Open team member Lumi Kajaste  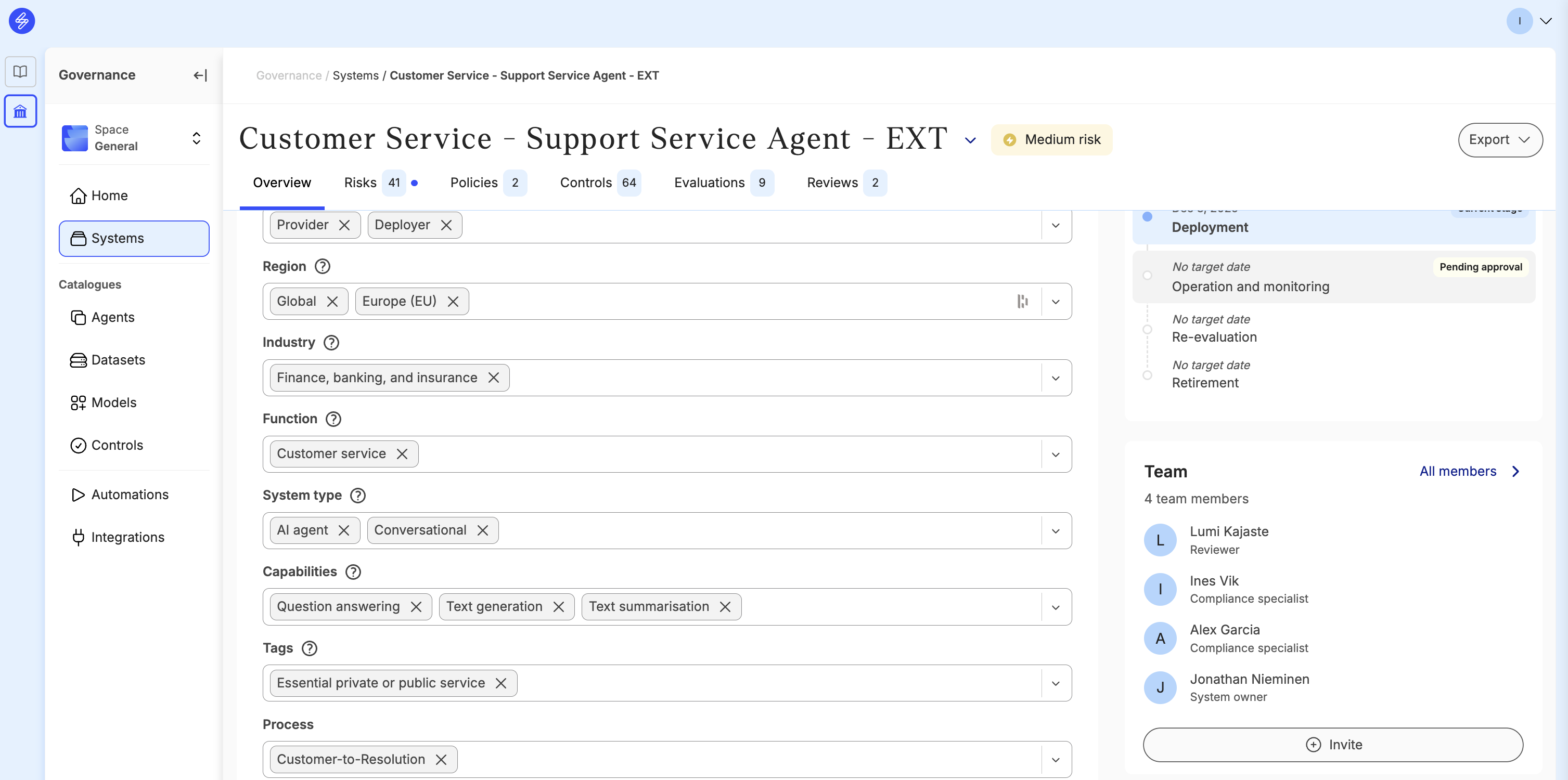coord(1228,540)
